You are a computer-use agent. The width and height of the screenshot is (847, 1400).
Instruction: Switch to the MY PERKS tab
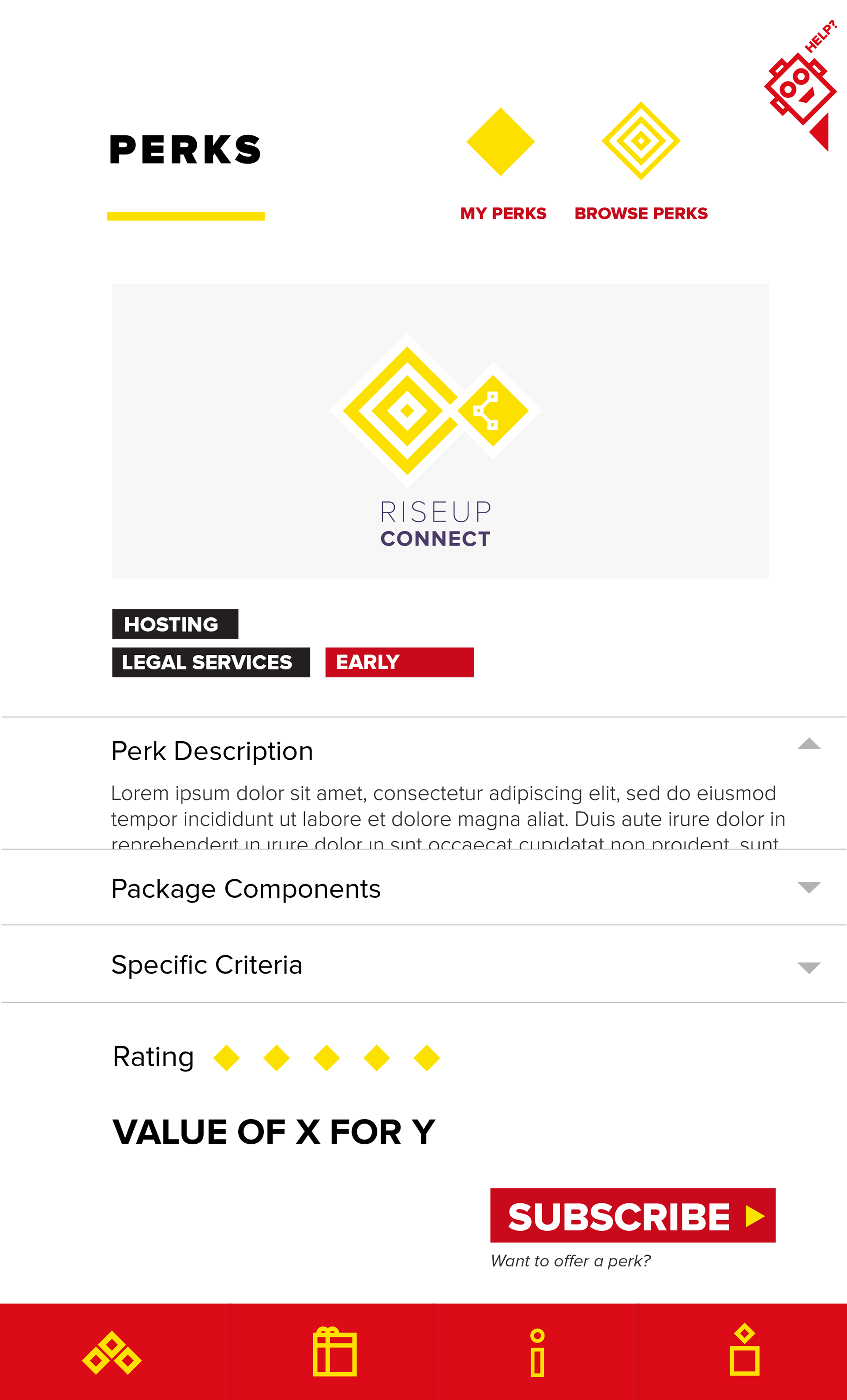[503, 213]
